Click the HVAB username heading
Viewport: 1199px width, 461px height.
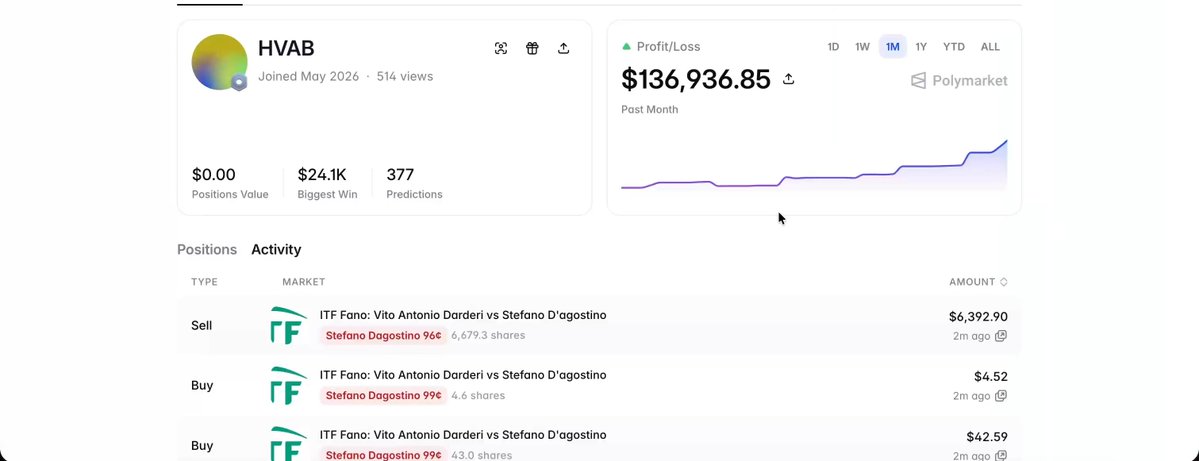(286, 48)
